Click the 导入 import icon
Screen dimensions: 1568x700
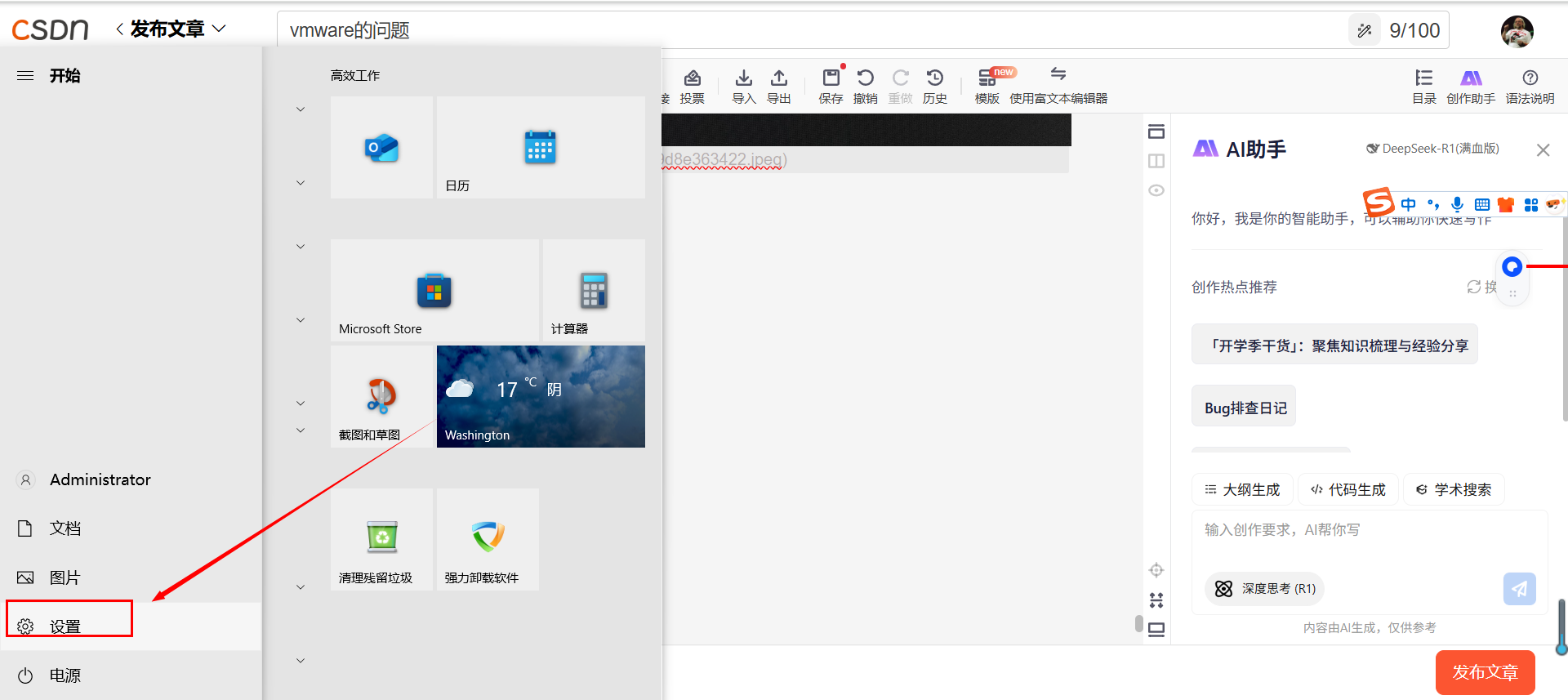(743, 87)
